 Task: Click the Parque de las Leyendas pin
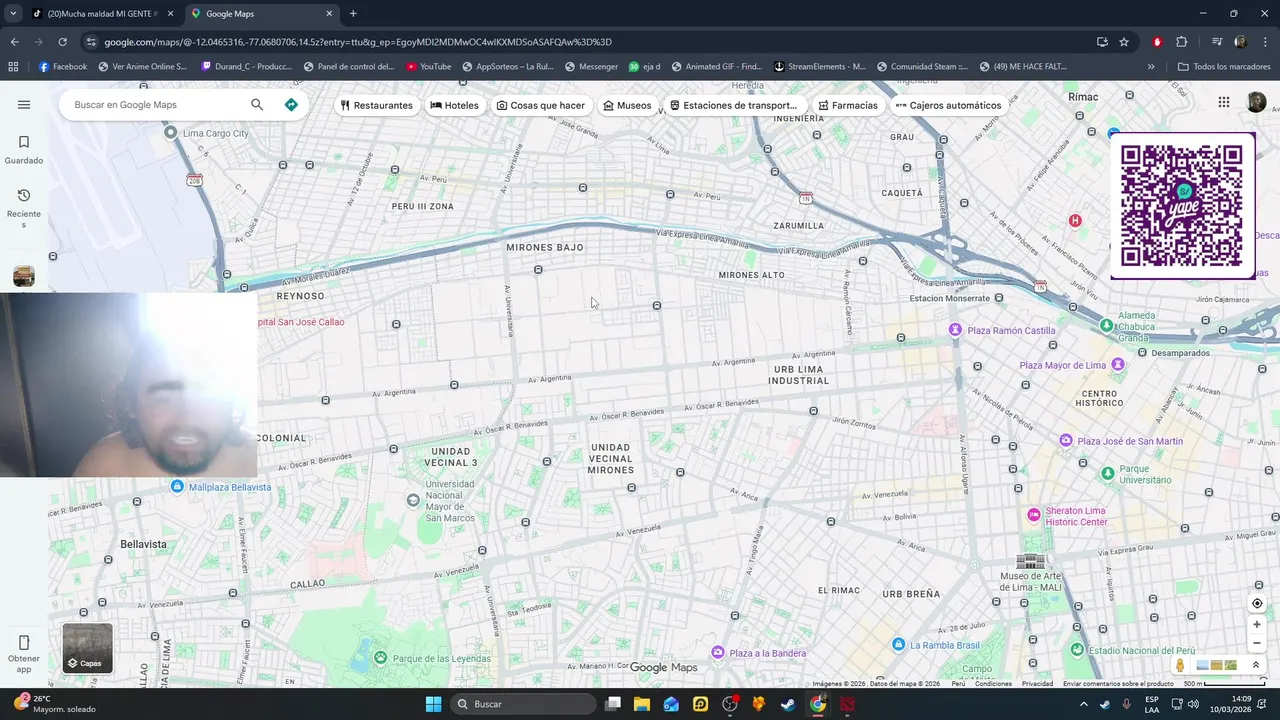[380, 657]
